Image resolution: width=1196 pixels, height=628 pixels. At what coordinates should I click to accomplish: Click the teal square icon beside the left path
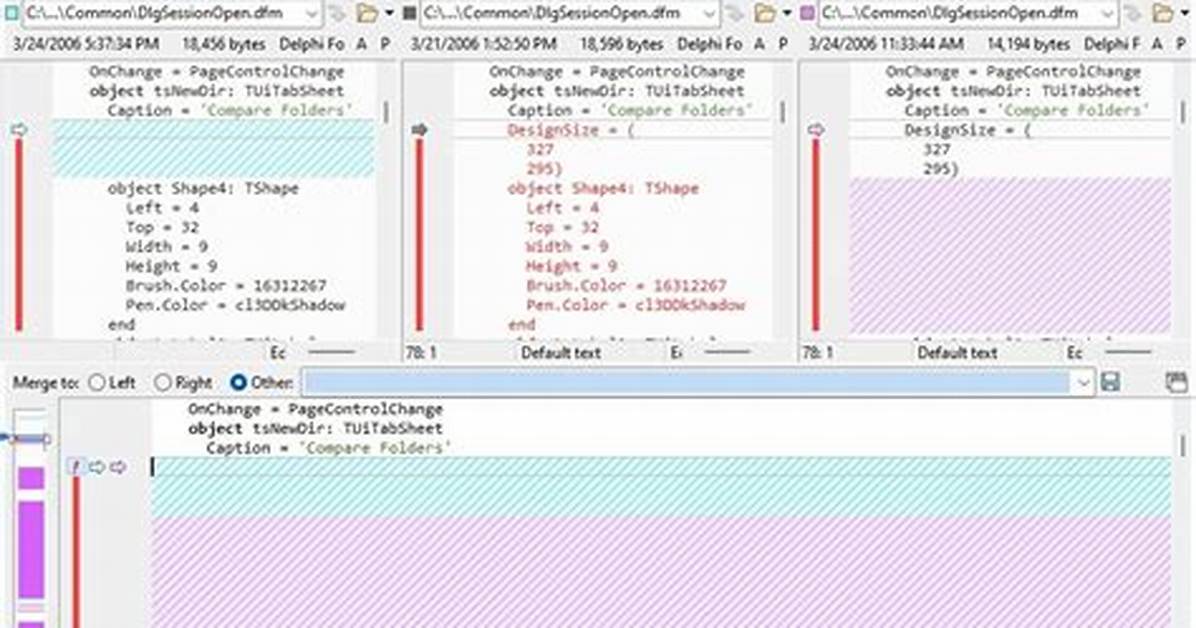click(x=12, y=13)
